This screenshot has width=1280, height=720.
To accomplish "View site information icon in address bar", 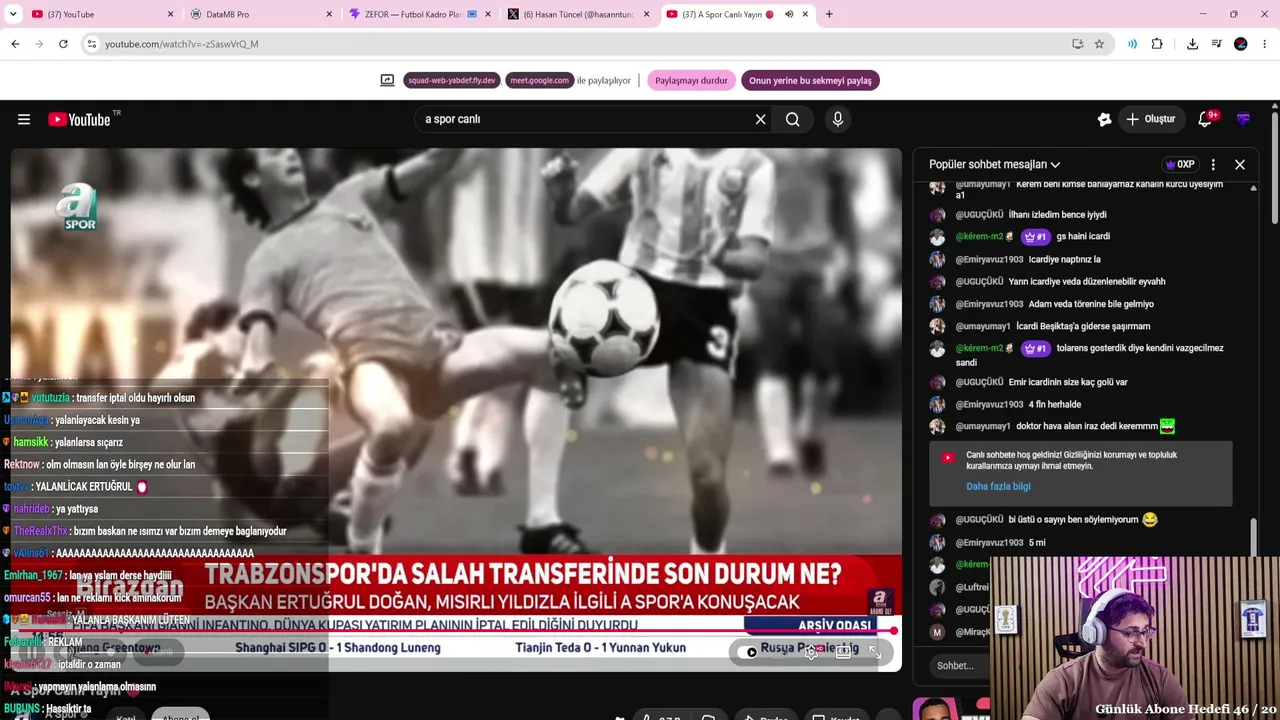I will point(91,44).
